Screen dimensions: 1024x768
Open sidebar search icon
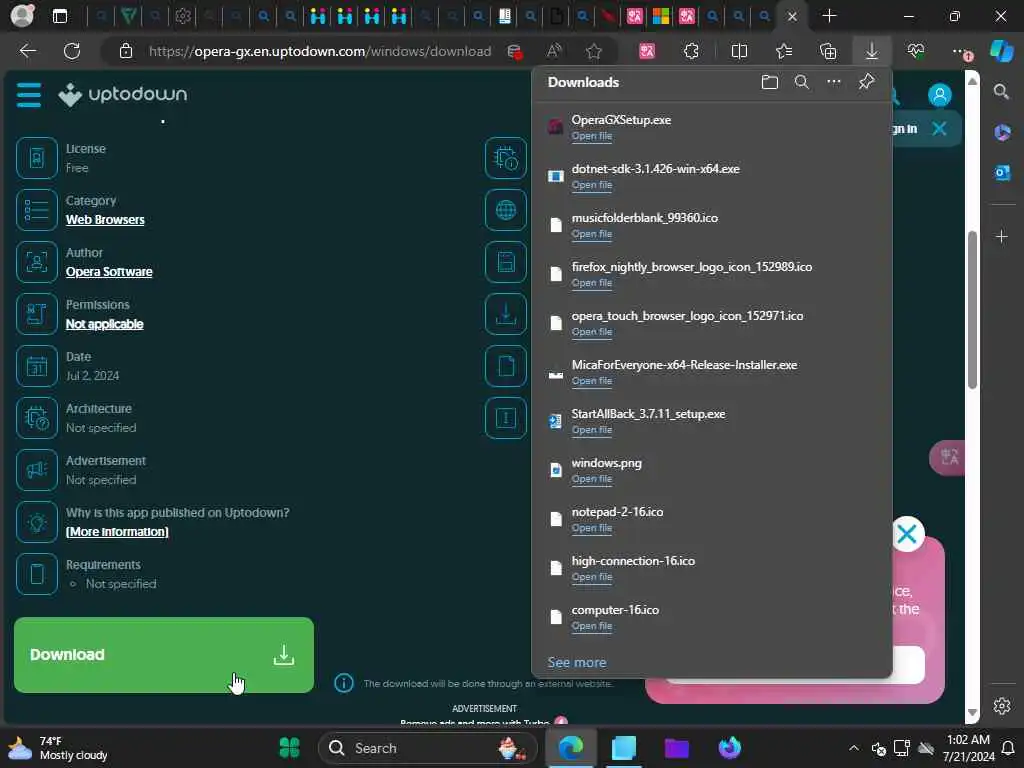point(1002,92)
